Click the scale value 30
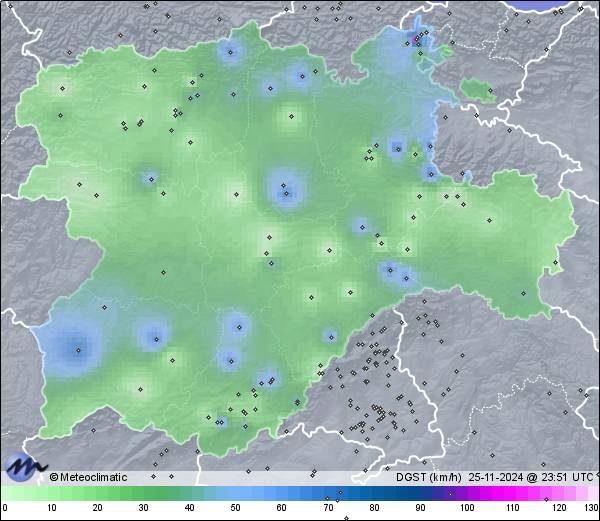 pyautogui.click(x=143, y=508)
